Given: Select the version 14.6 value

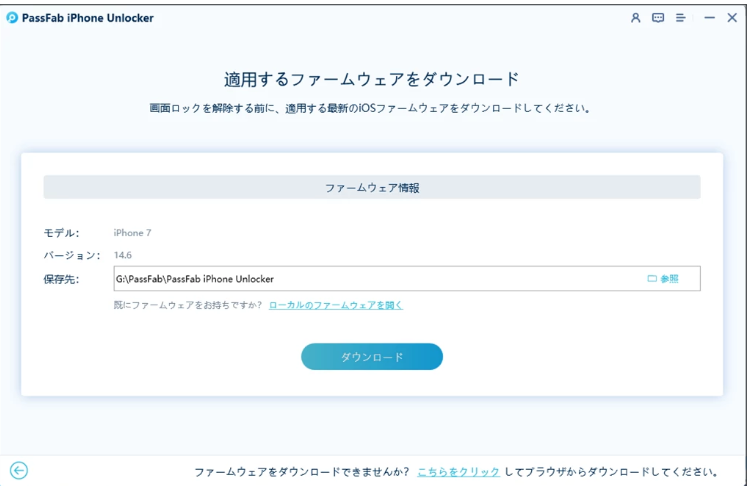Looking at the screenshot, I should [123, 255].
